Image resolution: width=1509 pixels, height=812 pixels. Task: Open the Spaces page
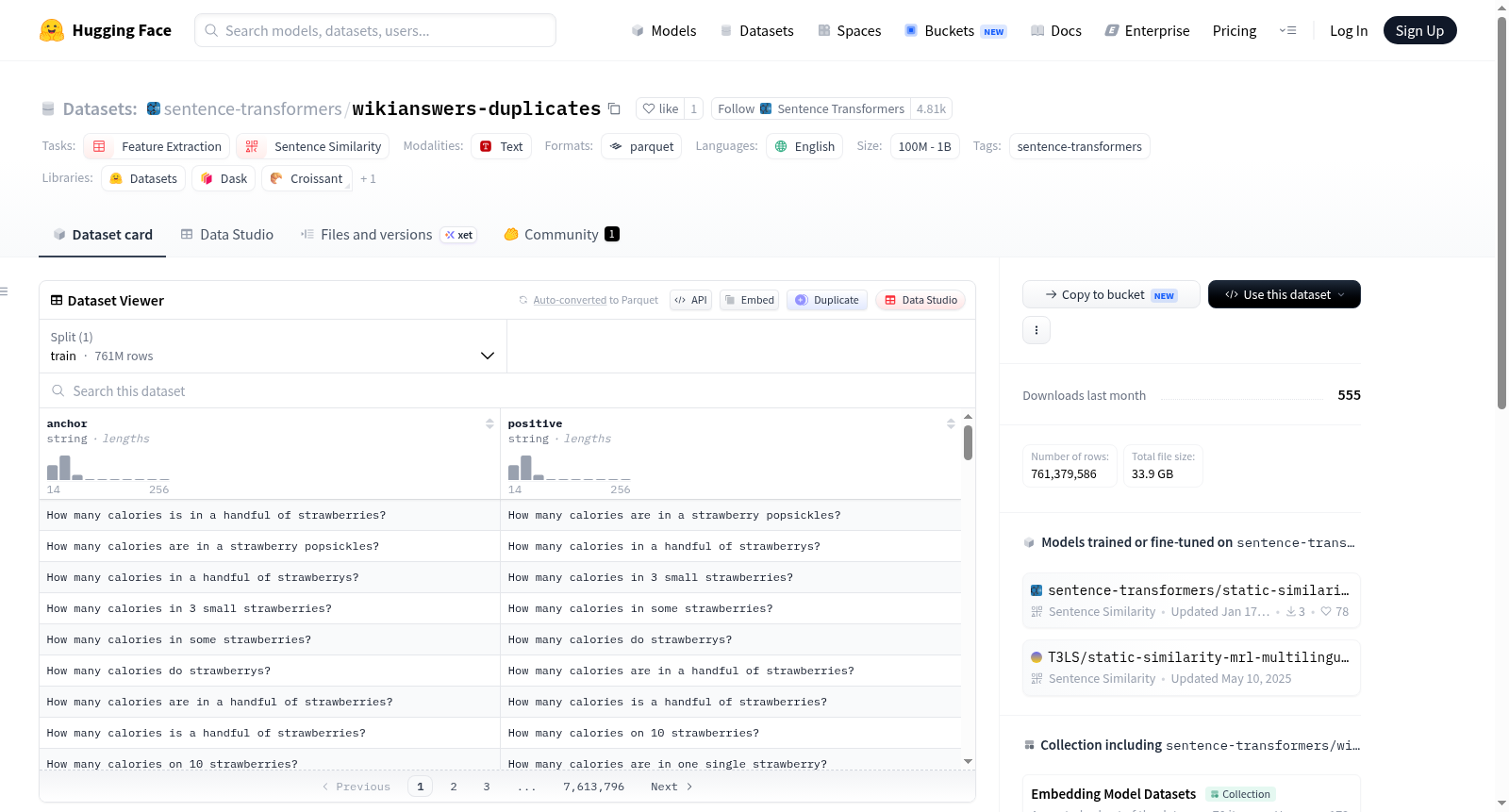point(849,31)
